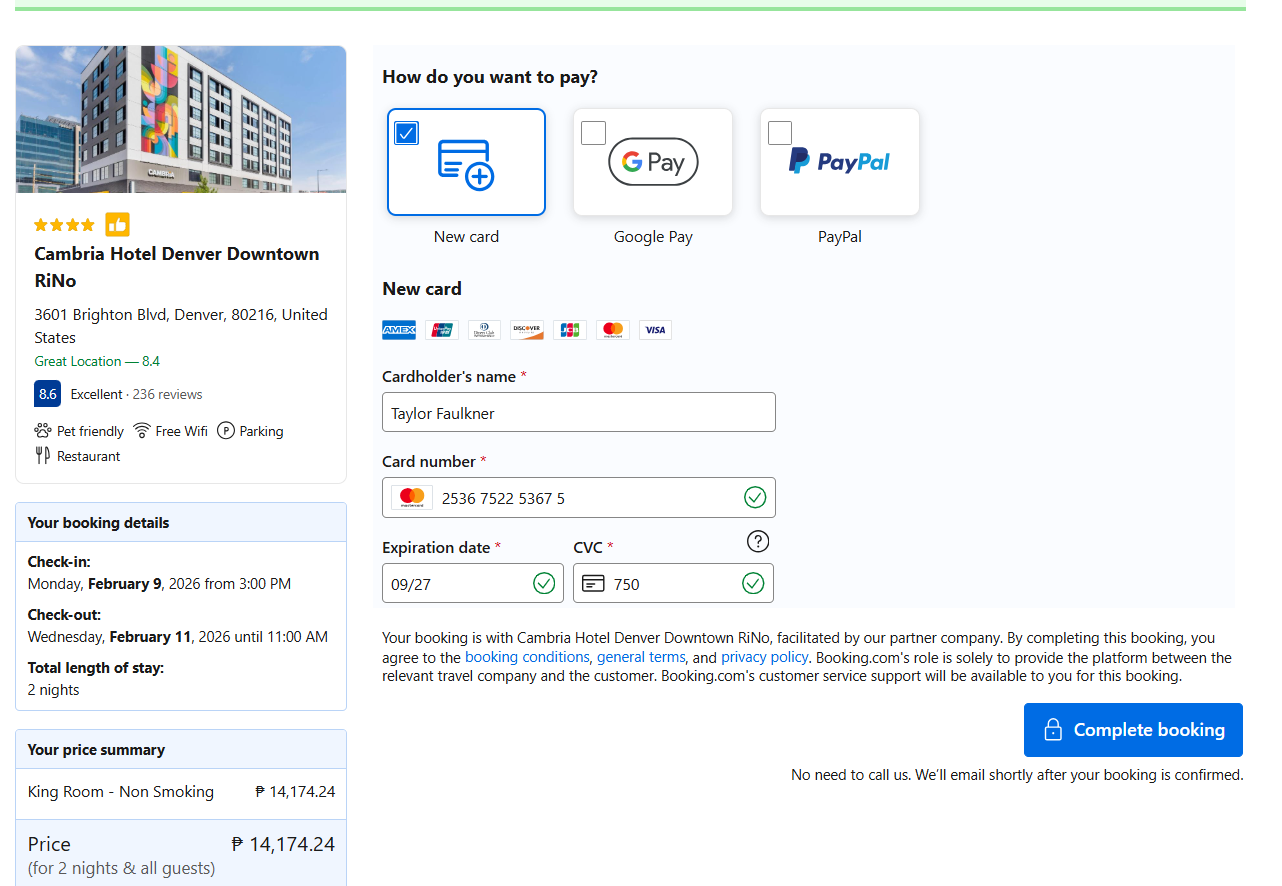Viewport: 1282px width, 886px height.
Task: Click the PayPal label under payment option
Action: pyautogui.click(x=840, y=237)
